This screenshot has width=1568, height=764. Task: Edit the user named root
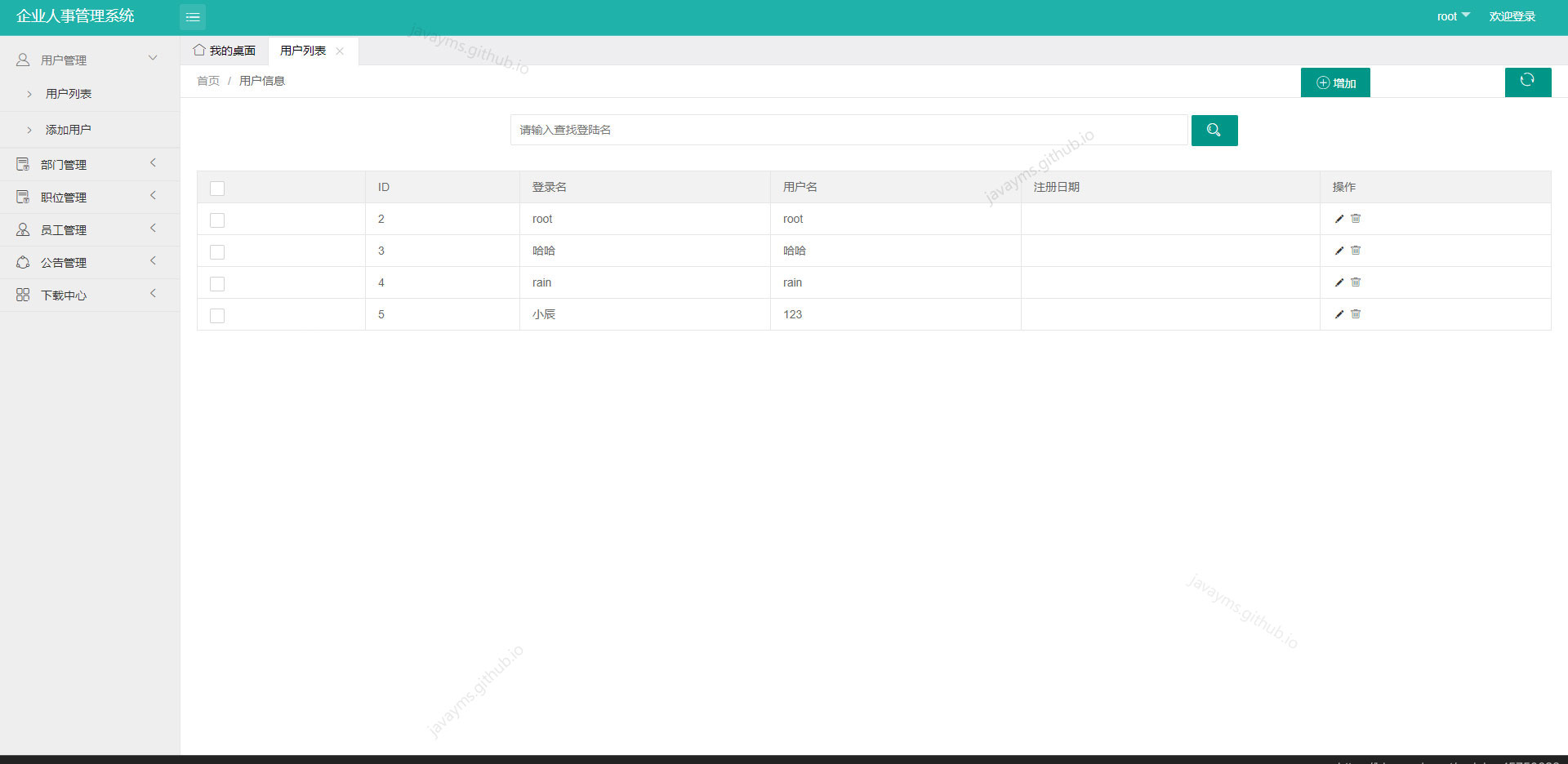click(1339, 219)
